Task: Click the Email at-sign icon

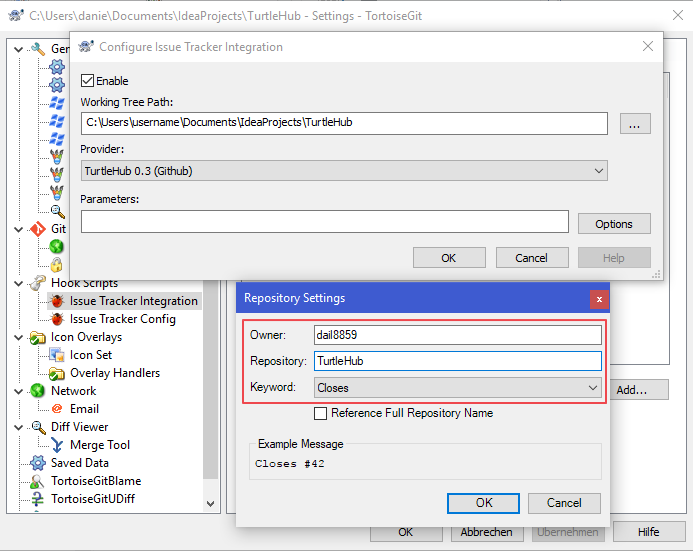Action: (57, 409)
